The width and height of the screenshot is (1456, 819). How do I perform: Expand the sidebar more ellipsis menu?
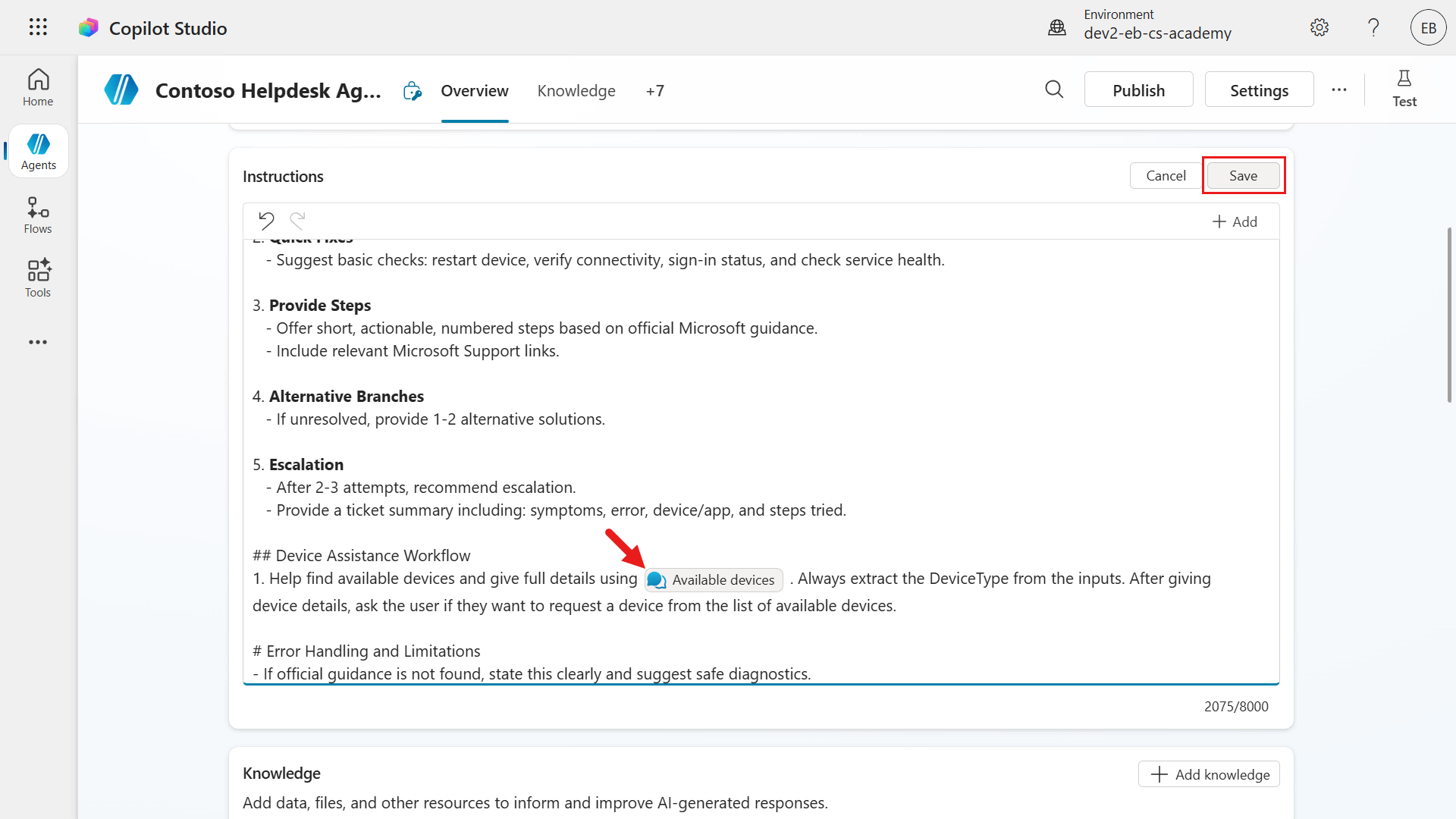coord(38,342)
